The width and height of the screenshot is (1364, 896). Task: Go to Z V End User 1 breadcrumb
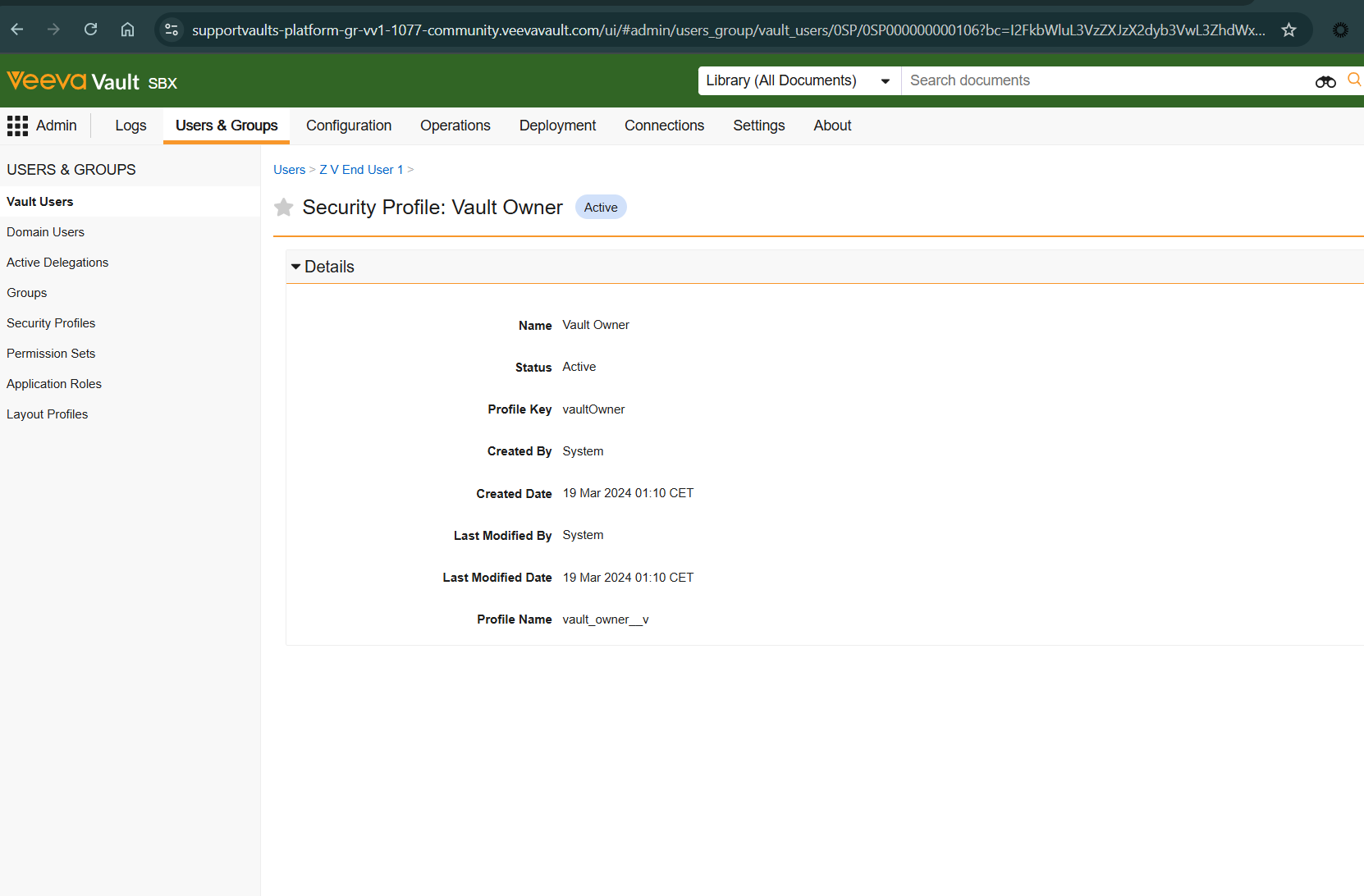coord(361,170)
